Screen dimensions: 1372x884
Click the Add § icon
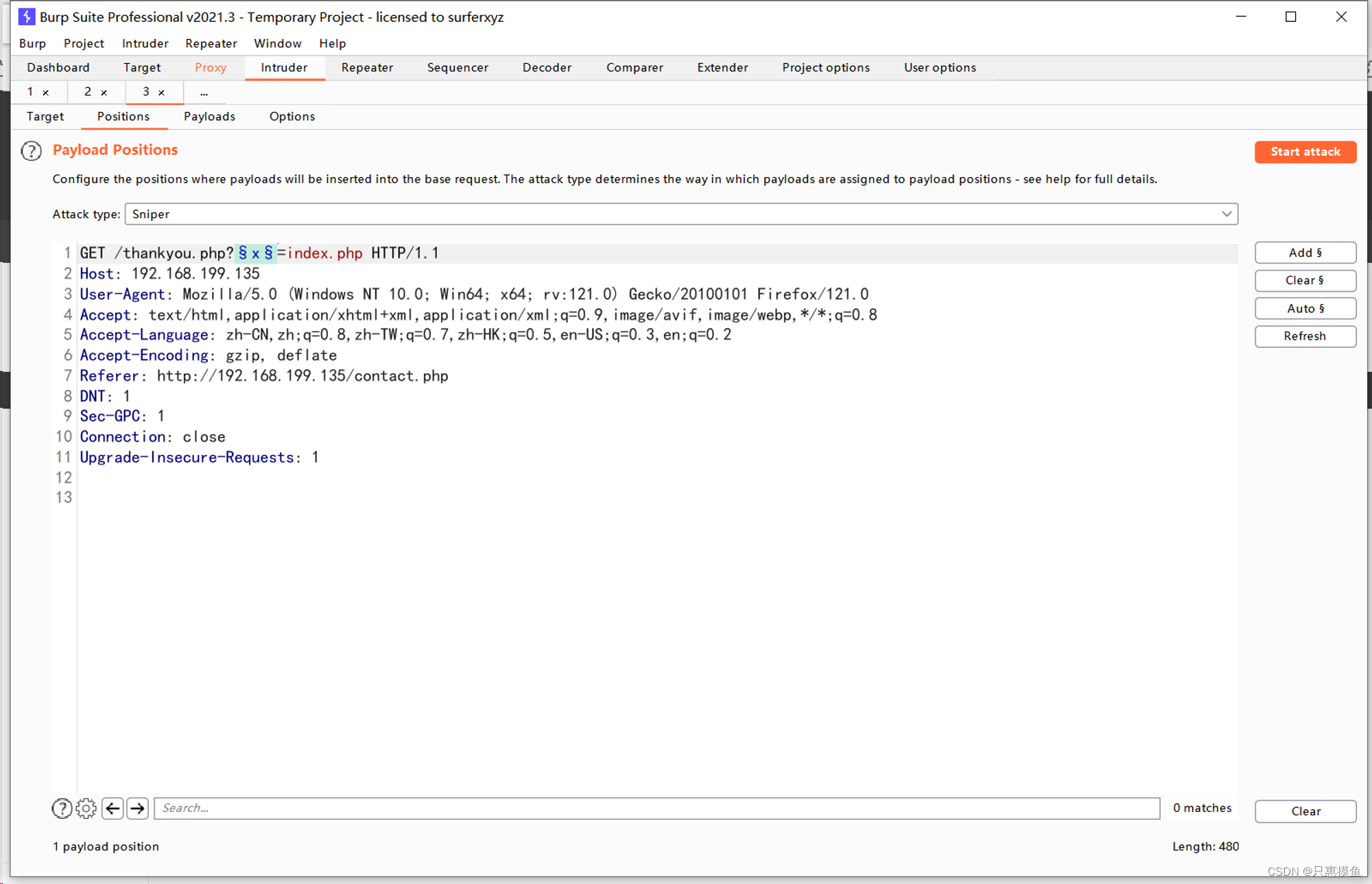(x=1305, y=252)
